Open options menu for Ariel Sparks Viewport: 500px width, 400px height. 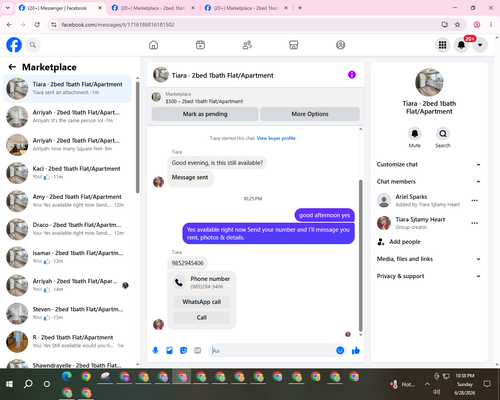pyautogui.click(x=475, y=200)
